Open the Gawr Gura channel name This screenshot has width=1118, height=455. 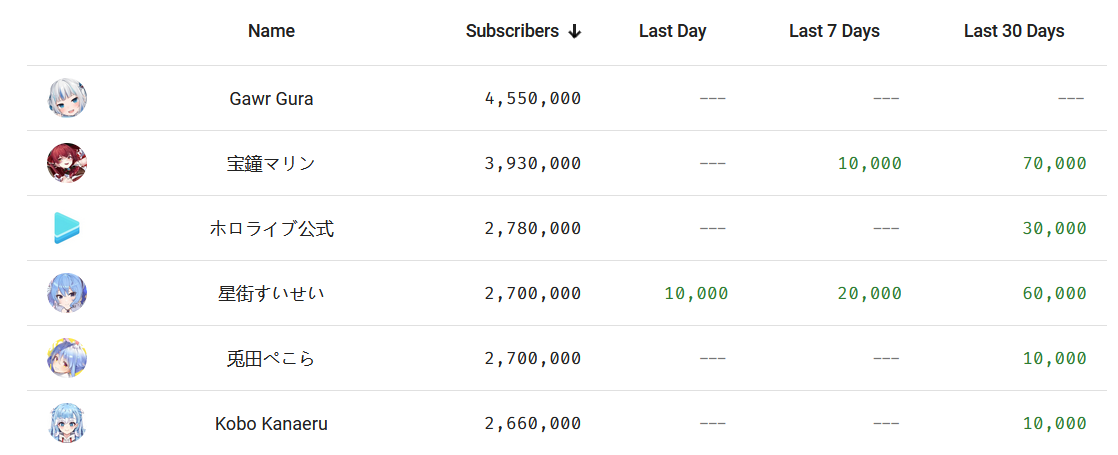click(x=271, y=98)
